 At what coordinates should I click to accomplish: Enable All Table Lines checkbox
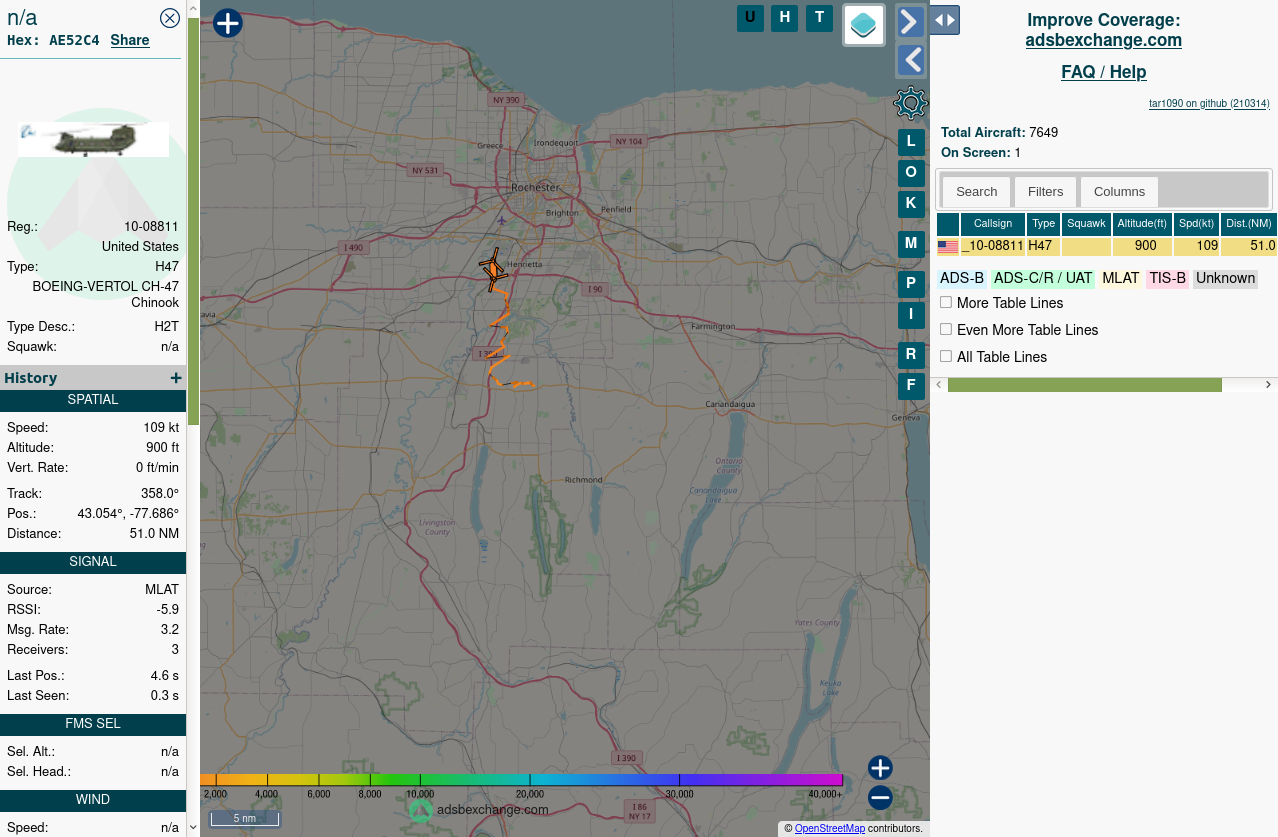point(946,356)
